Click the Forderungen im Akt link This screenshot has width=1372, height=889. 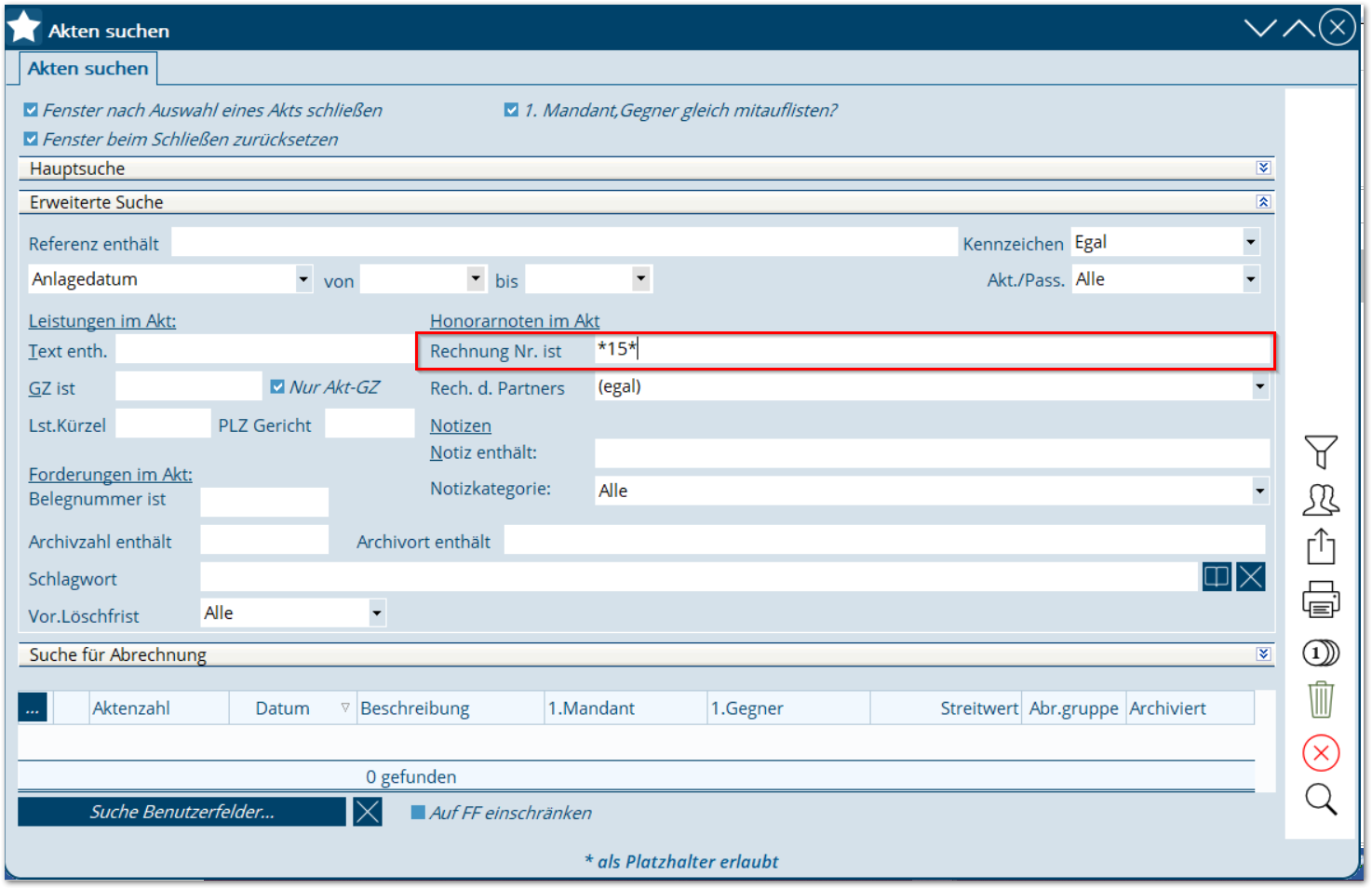(x=111, y=475)
